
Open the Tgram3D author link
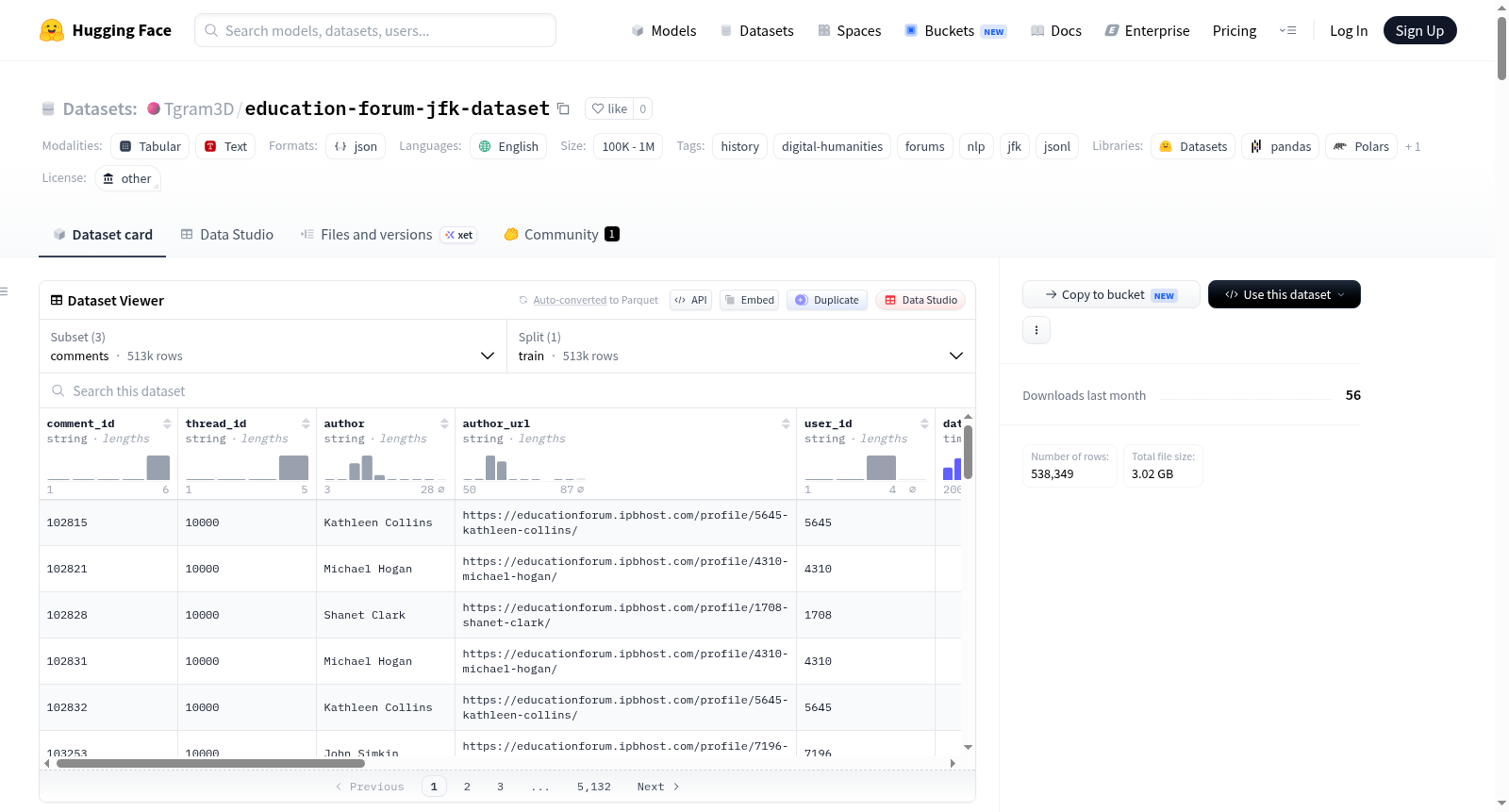[x=199, y=108]
